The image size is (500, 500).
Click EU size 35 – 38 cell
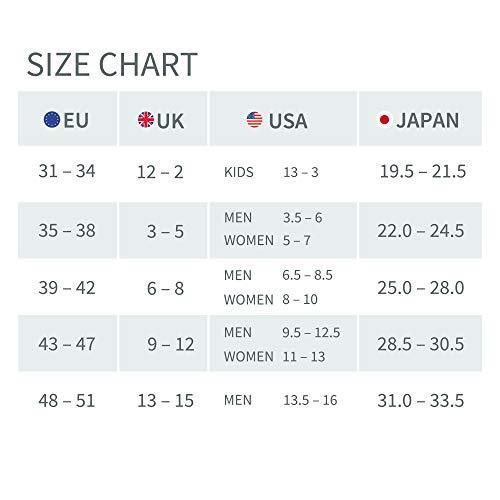tap(67, 230)
